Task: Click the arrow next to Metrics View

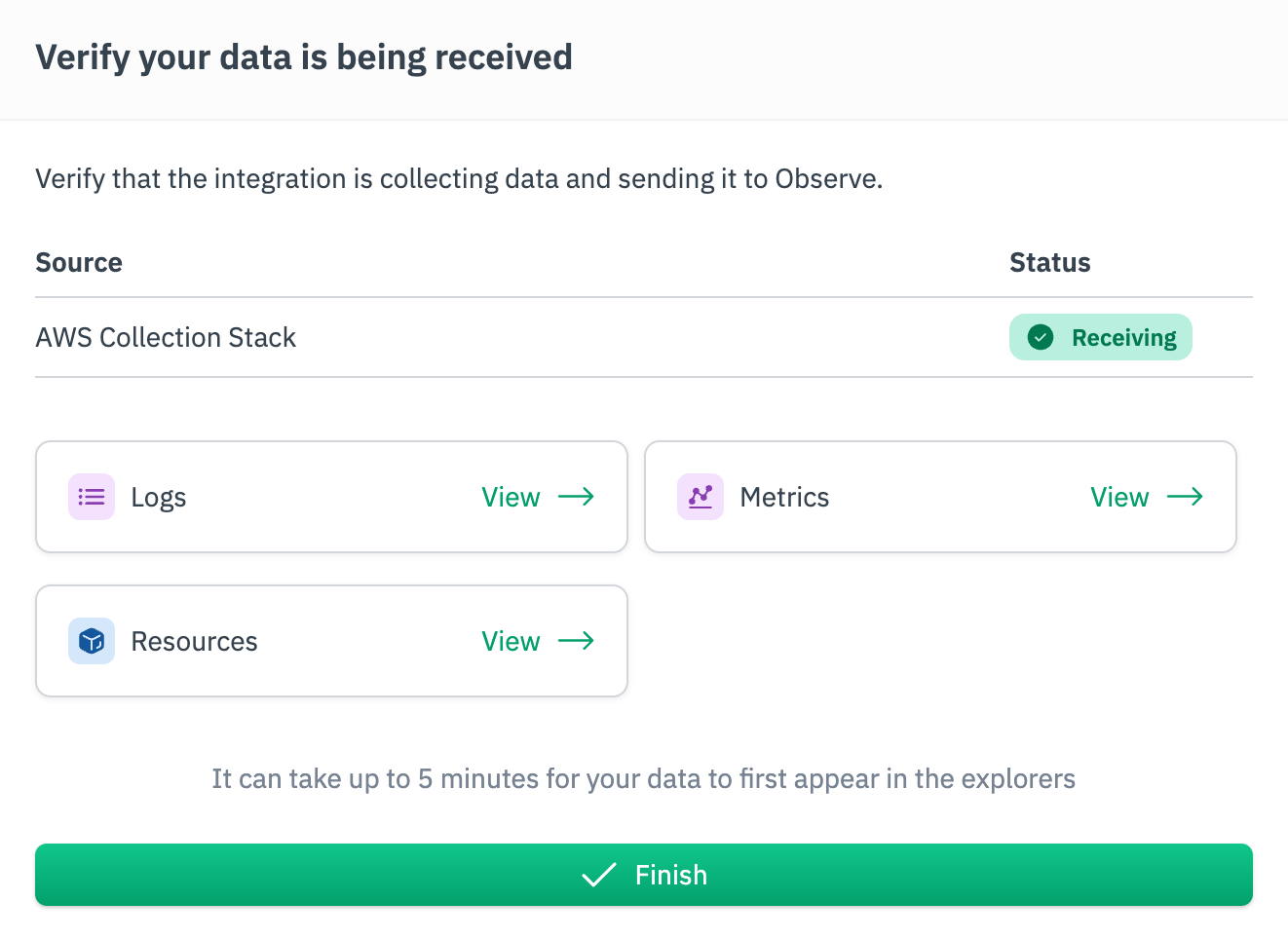Action: [x=1185, y=497]
